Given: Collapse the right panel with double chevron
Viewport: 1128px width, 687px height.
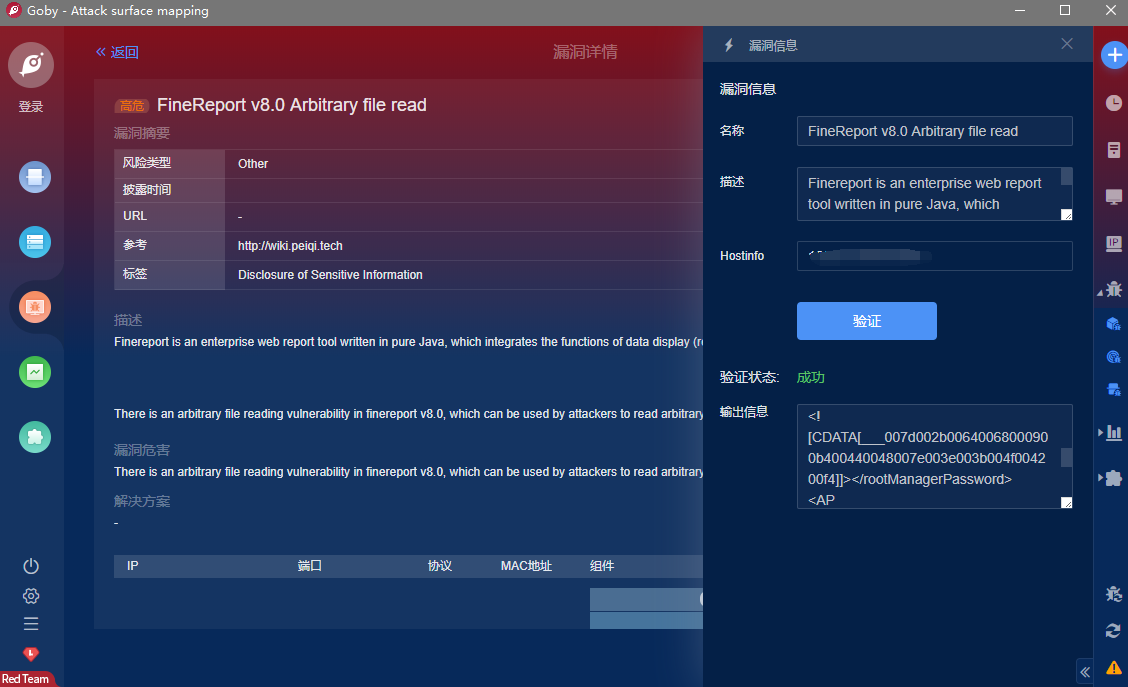Looking at the screenshot, I should pyautogui.click(x=1084, y=671).
